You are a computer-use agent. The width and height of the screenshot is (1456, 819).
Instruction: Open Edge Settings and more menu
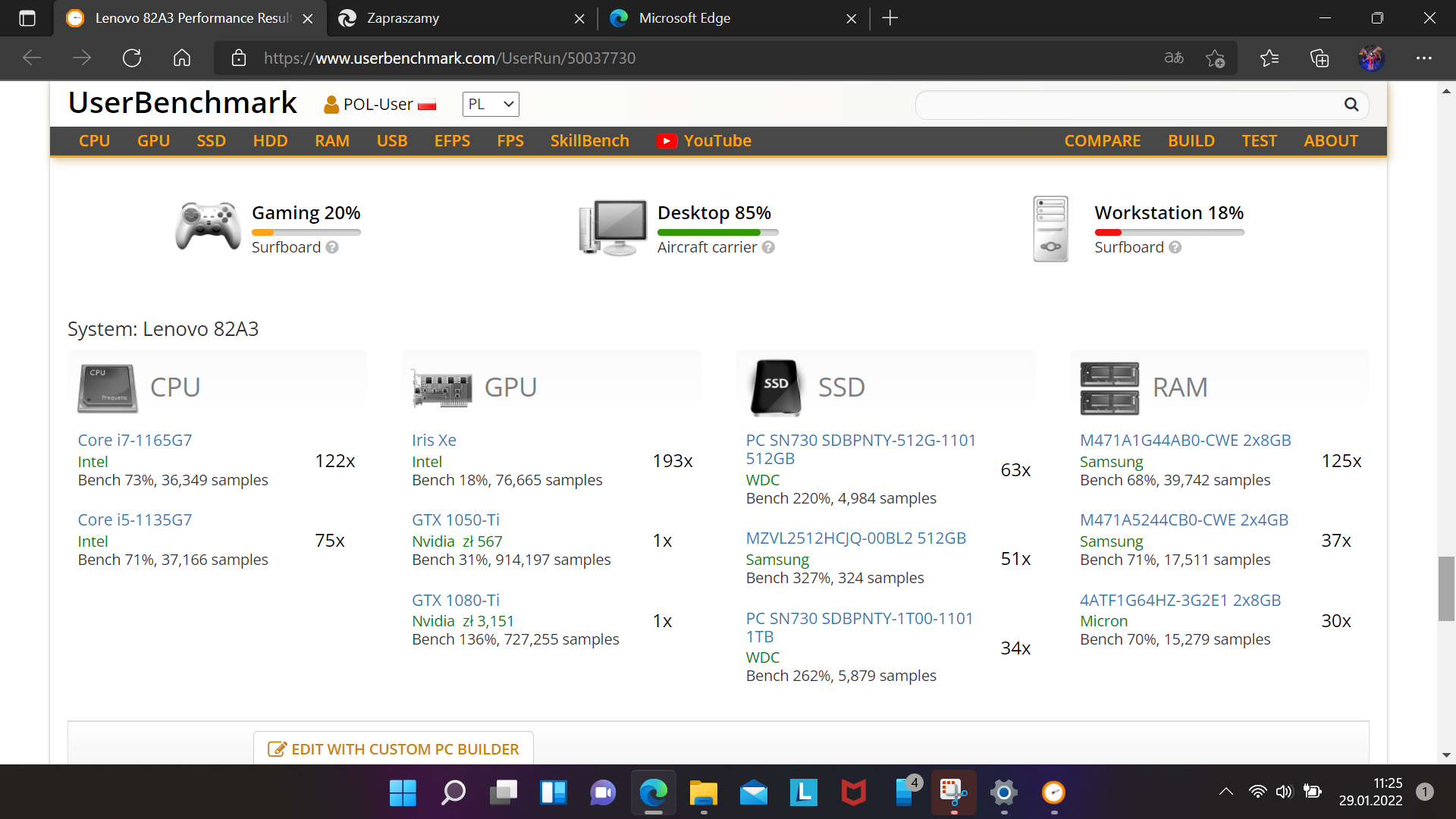1424,58
